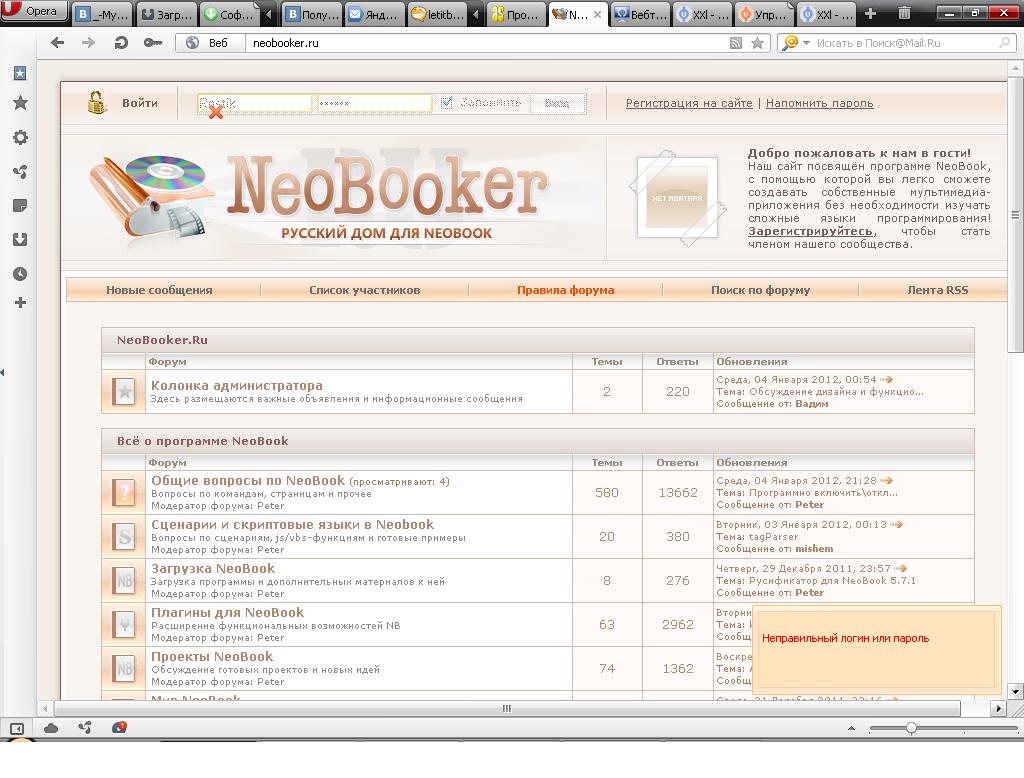This screenshot has width=1024, height=778.
Task: Open the gear widgets panel in sidebar
Action: 20,137
